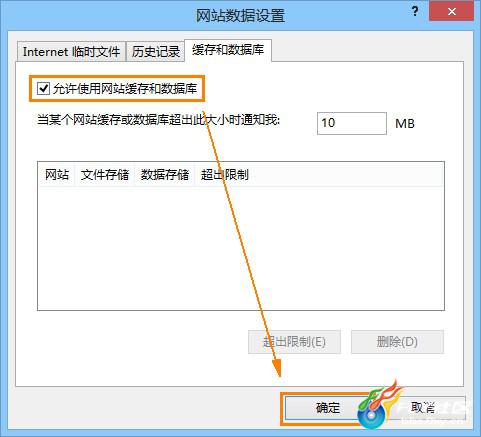Click the question mark help icon
Viewport: 481px width, 437px height.
coord(415,11)
